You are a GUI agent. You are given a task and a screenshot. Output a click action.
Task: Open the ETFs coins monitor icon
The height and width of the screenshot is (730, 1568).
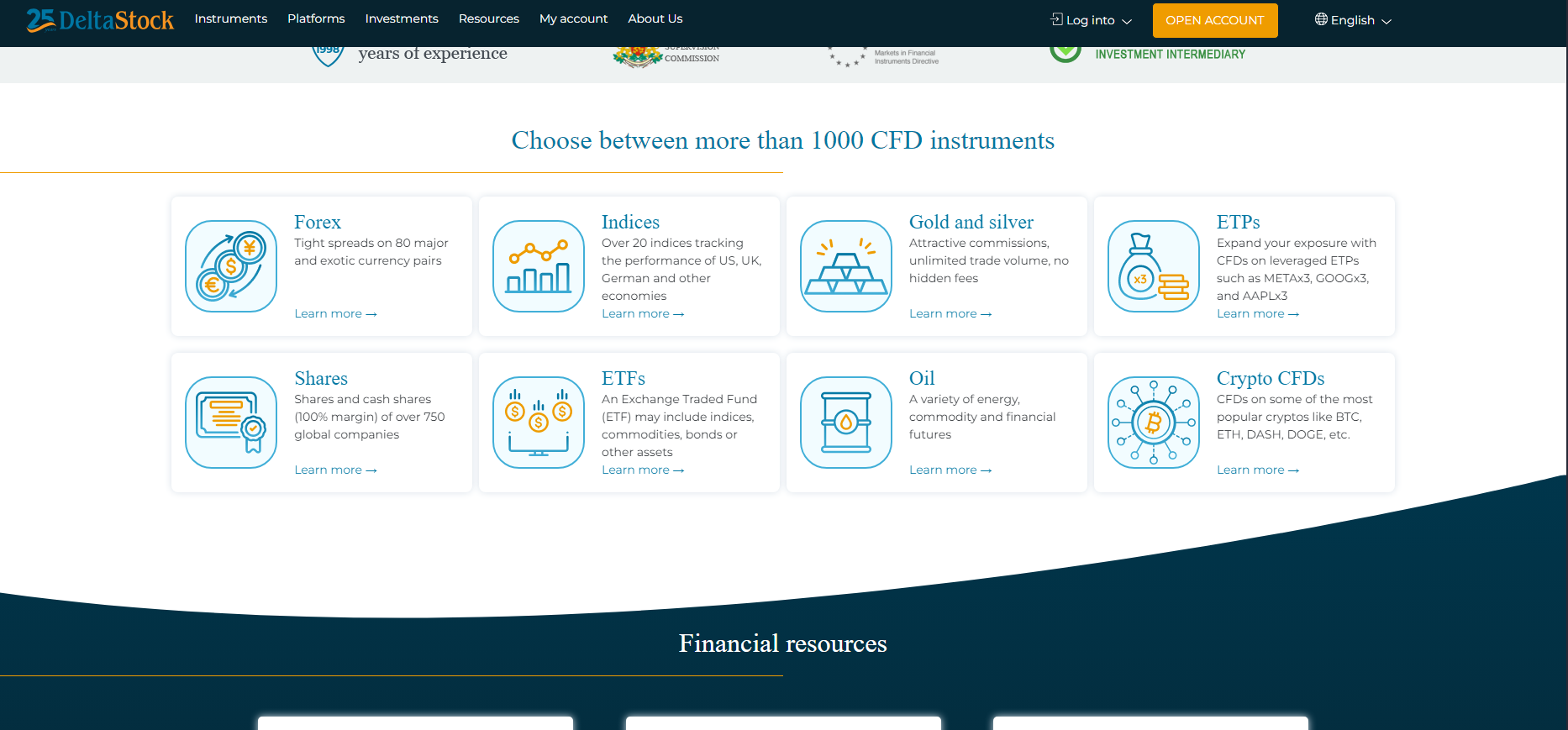coord(539,423)
